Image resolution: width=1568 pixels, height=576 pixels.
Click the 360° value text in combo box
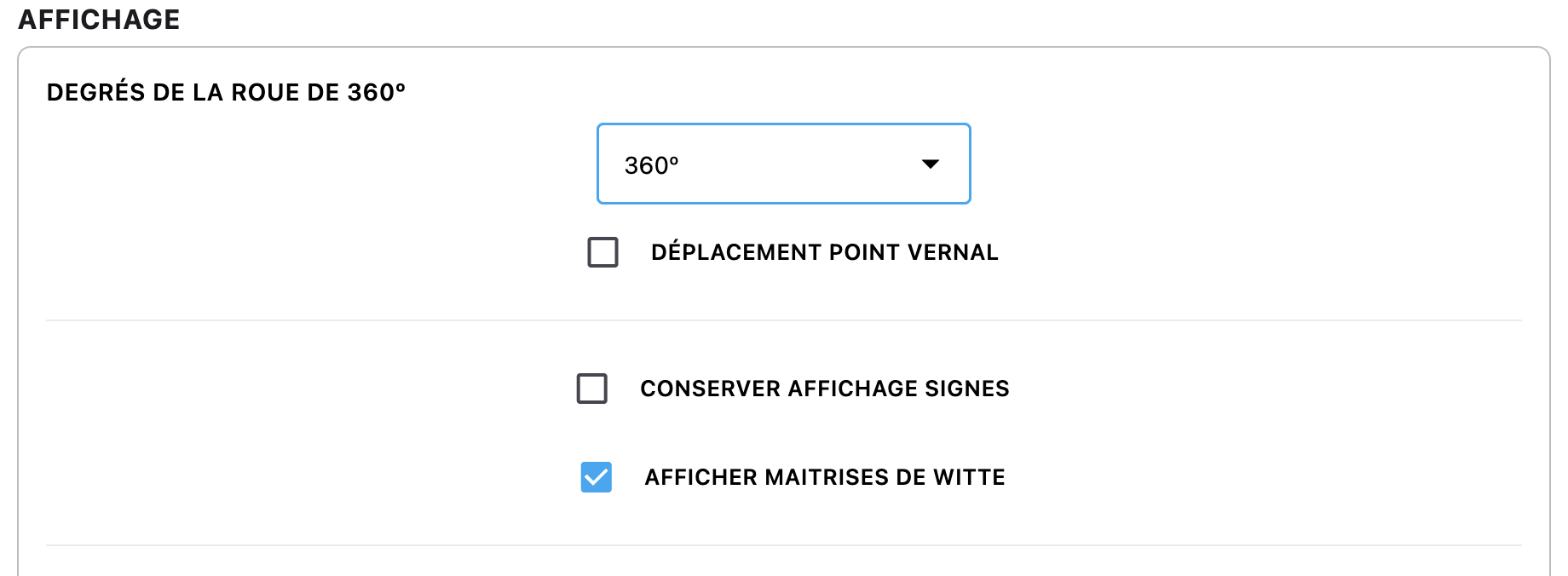[x=652, y=165]
